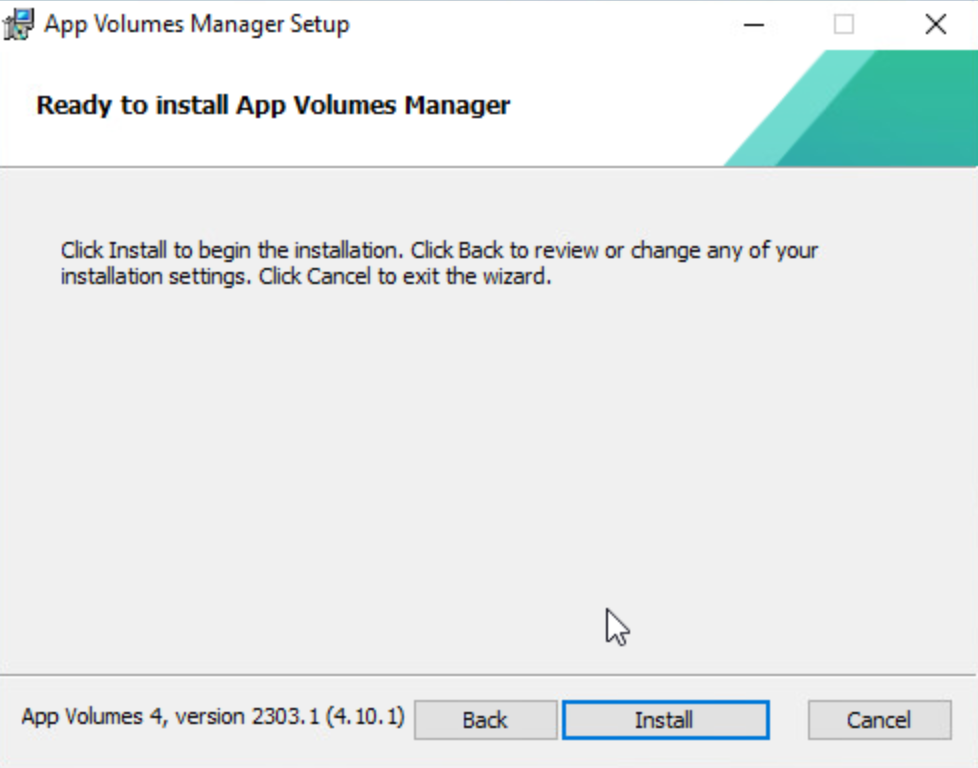Click the "Ready to install App Volumes Manager" heading
This screenshot has height=768, width=978.
click(x=273, y=105)
